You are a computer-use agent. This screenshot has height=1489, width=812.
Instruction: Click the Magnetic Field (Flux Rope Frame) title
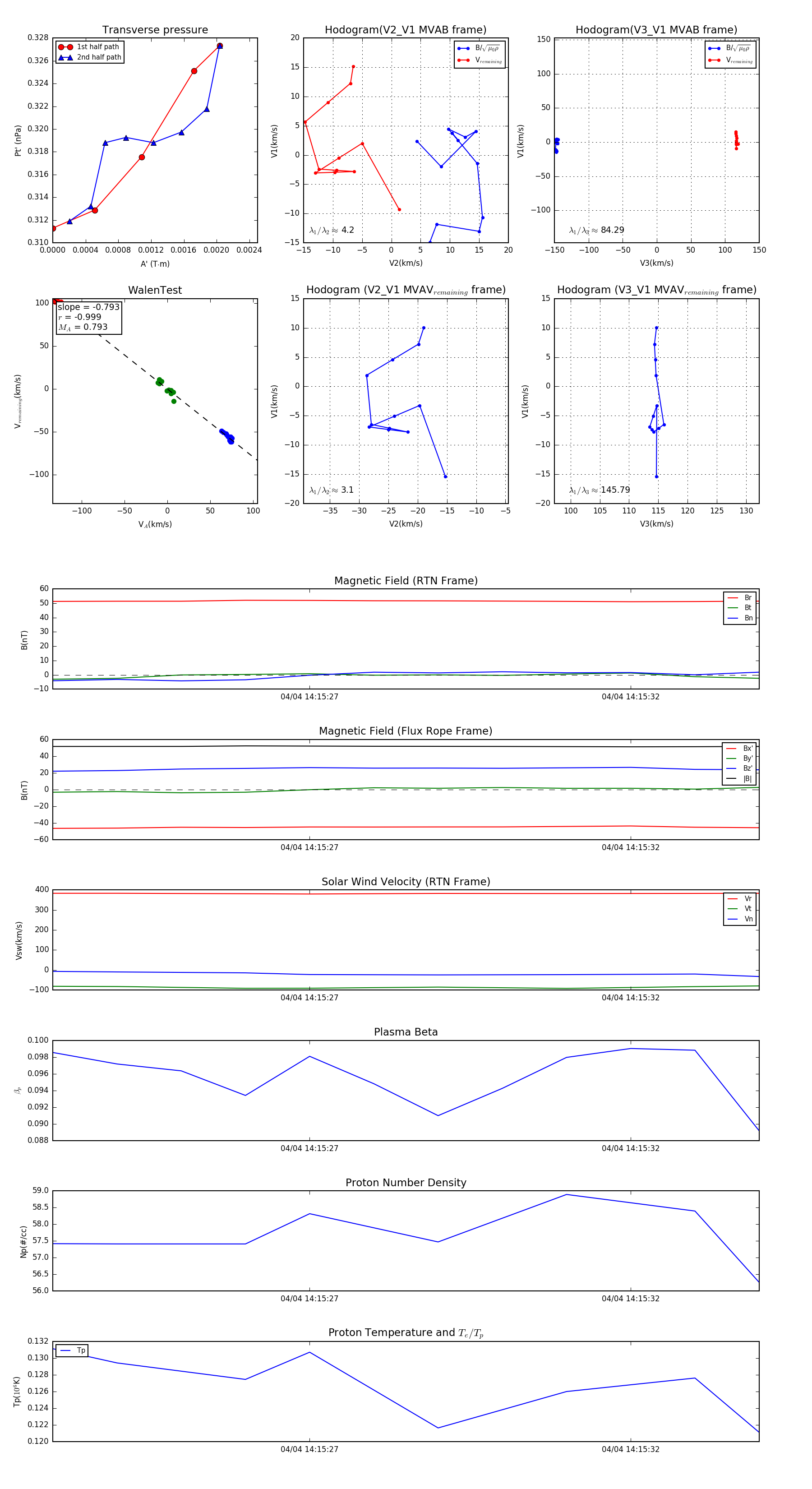[406, 731]
